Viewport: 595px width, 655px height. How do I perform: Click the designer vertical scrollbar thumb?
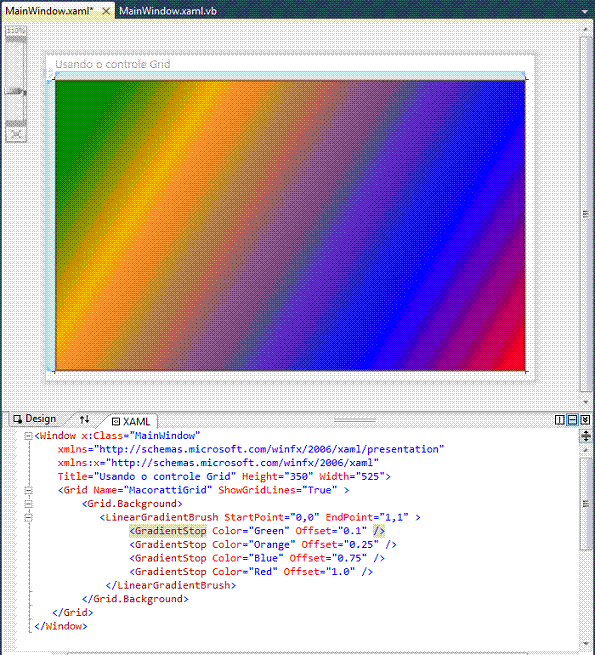[x=585, y=214]
